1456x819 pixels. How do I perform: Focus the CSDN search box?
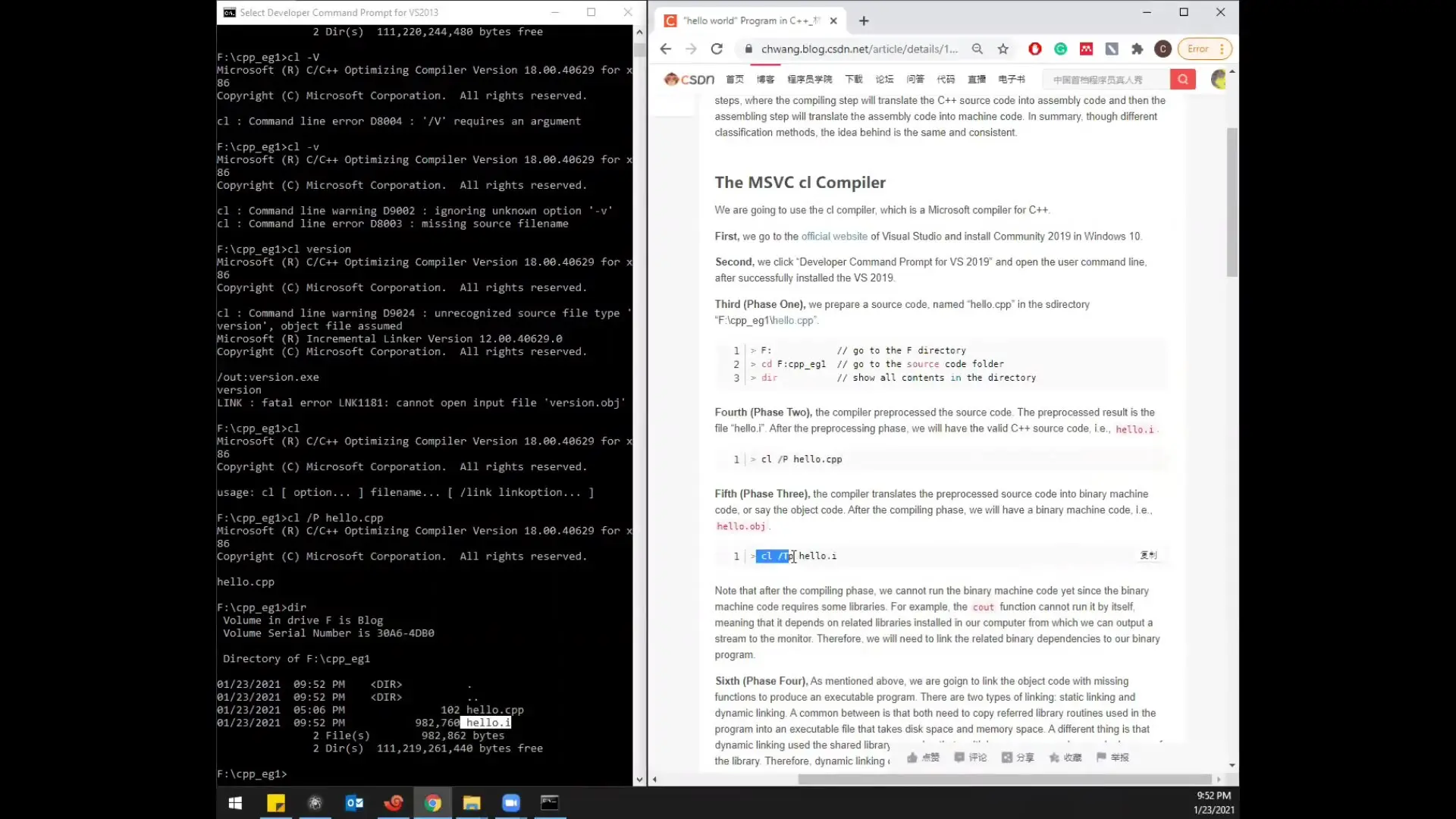pyautogui.click(x=1106, y=80)
